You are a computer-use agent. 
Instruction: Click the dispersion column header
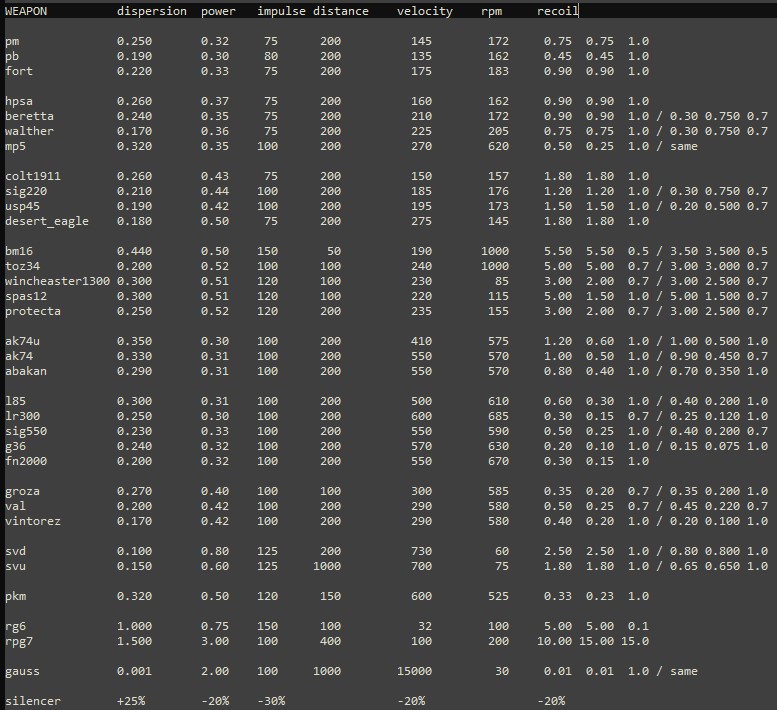coord(152,11)
